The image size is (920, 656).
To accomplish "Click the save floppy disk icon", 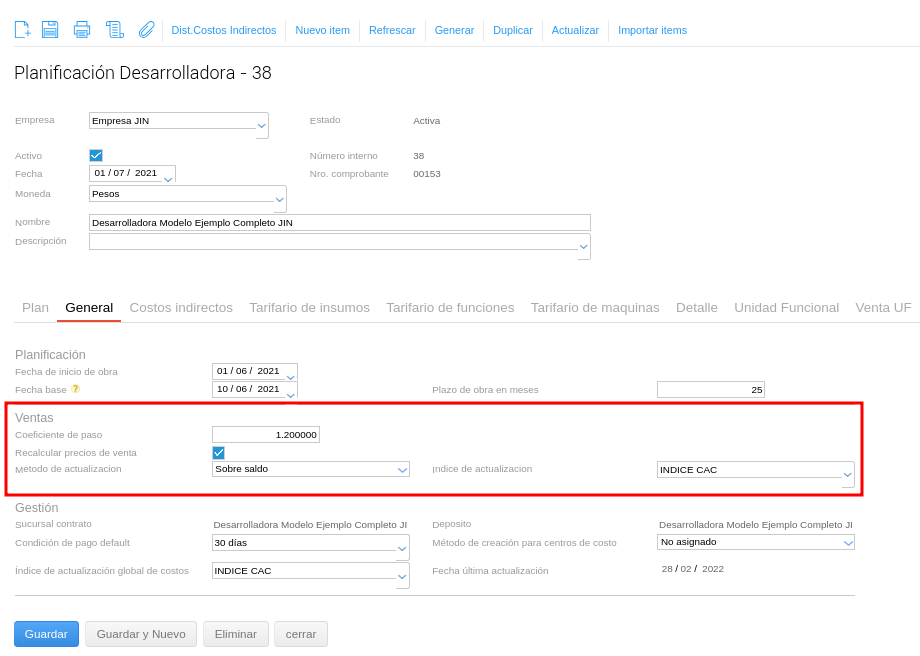I will point(50,30).
